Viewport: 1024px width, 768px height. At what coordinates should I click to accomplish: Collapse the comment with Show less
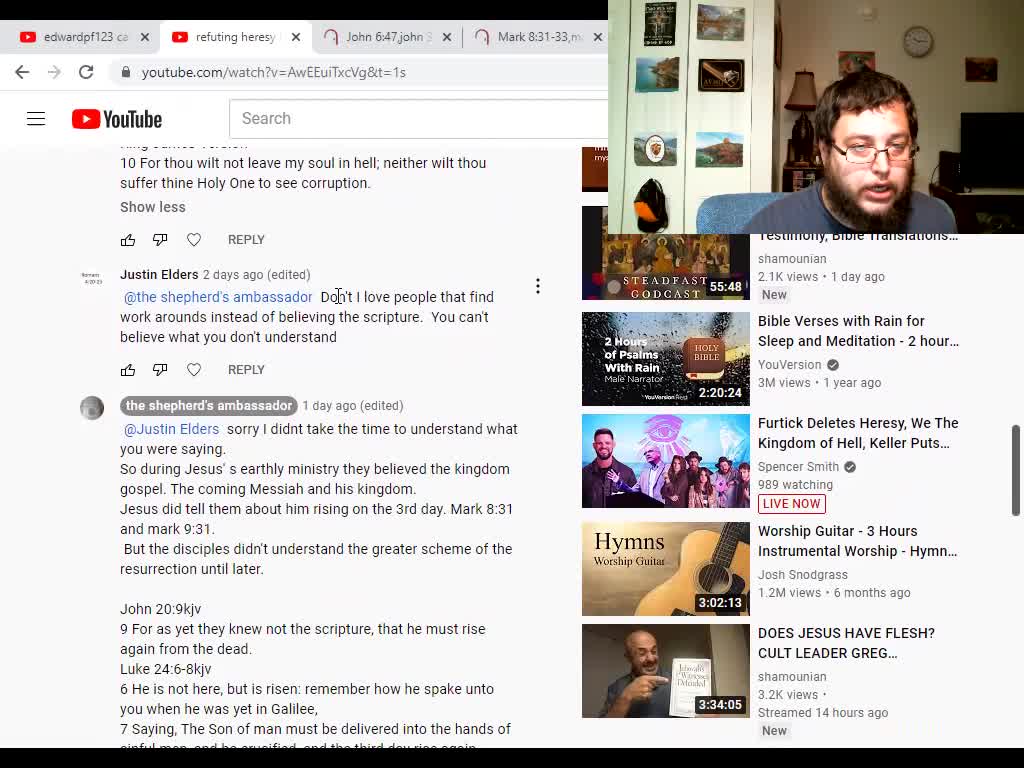[x=153, y=207]
